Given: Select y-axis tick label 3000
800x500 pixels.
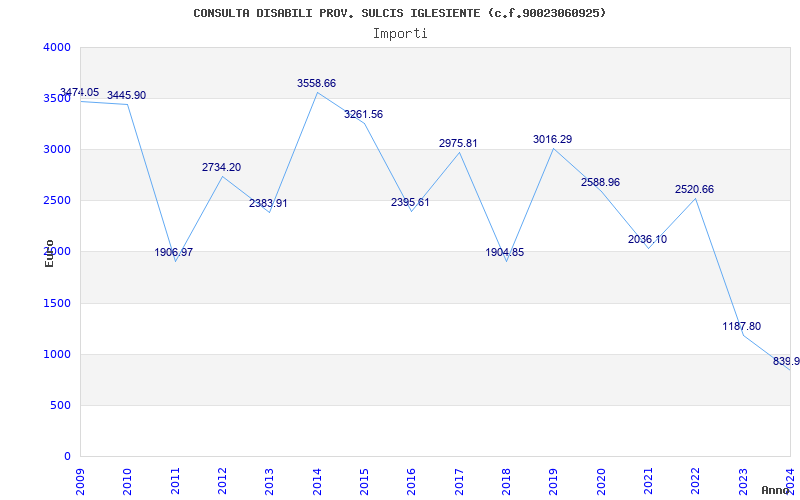Looking at the screenshot, I should pyautogui.click(x=57, y=149).
